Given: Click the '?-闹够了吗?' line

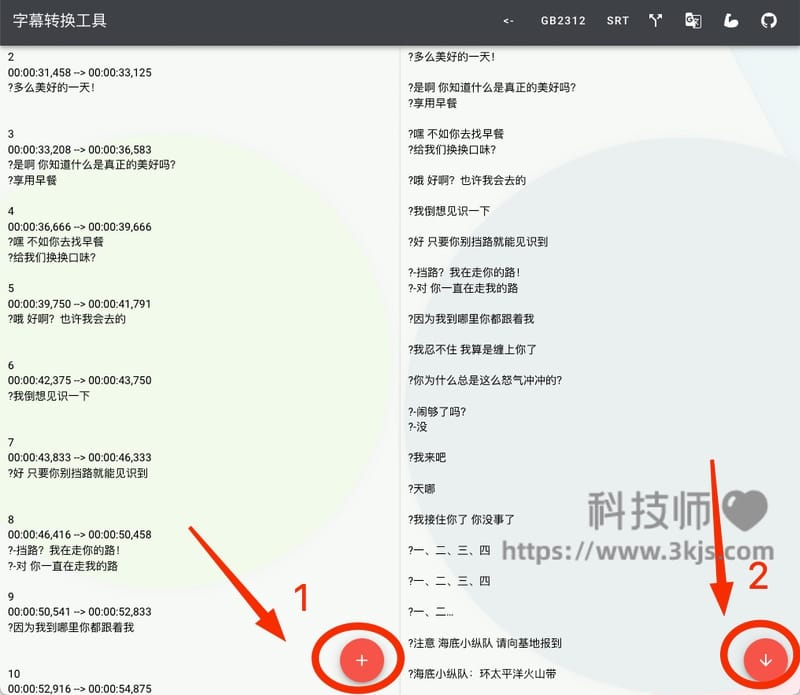Looking at the screenshot, I should tap(437, 411).
